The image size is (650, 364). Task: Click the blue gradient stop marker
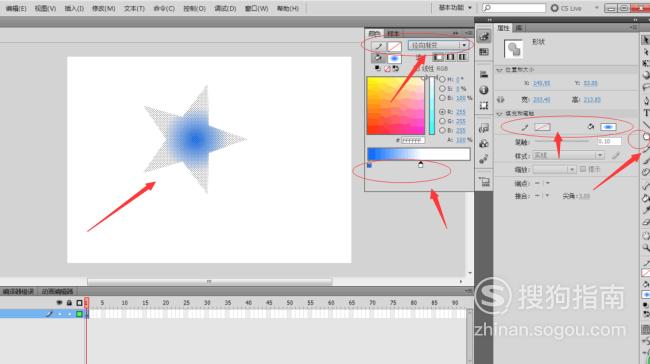coord(369,165)
